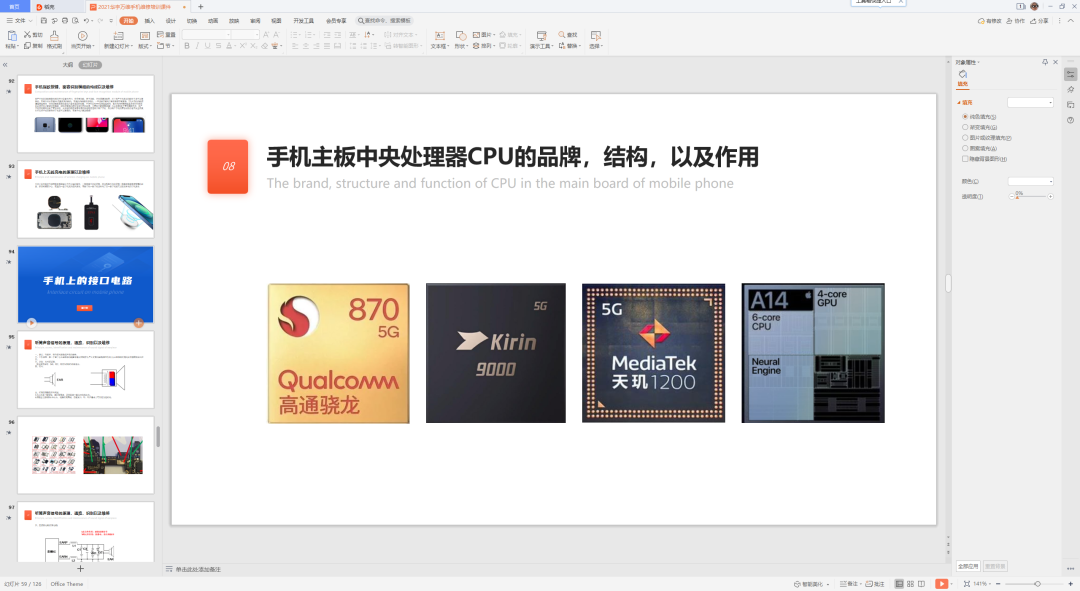Click the Save icon in quick toolbar
This screenshot has height=591, width=1080.
pos(43,21)
